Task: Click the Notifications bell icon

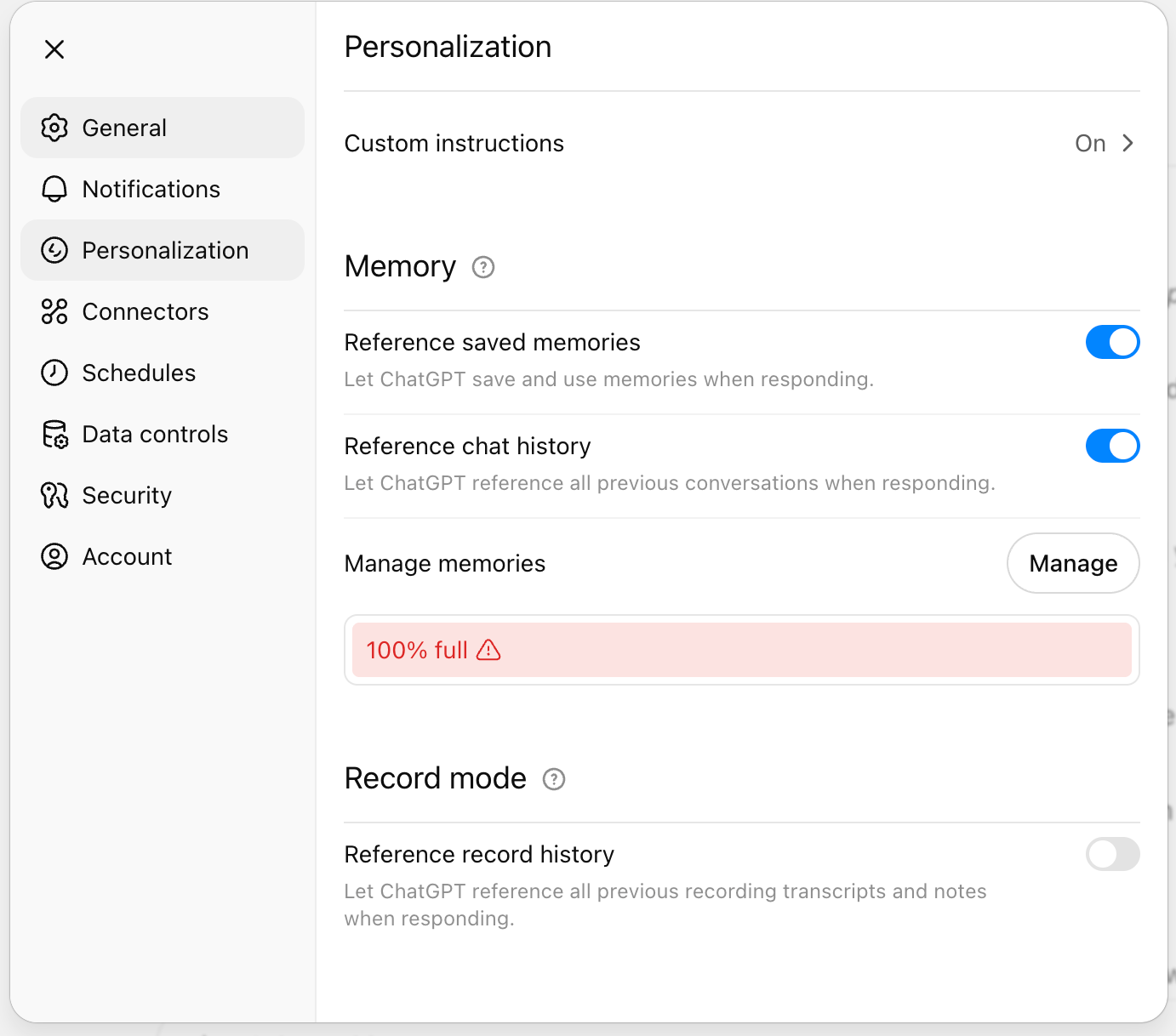Action: (x=54, y=189)
